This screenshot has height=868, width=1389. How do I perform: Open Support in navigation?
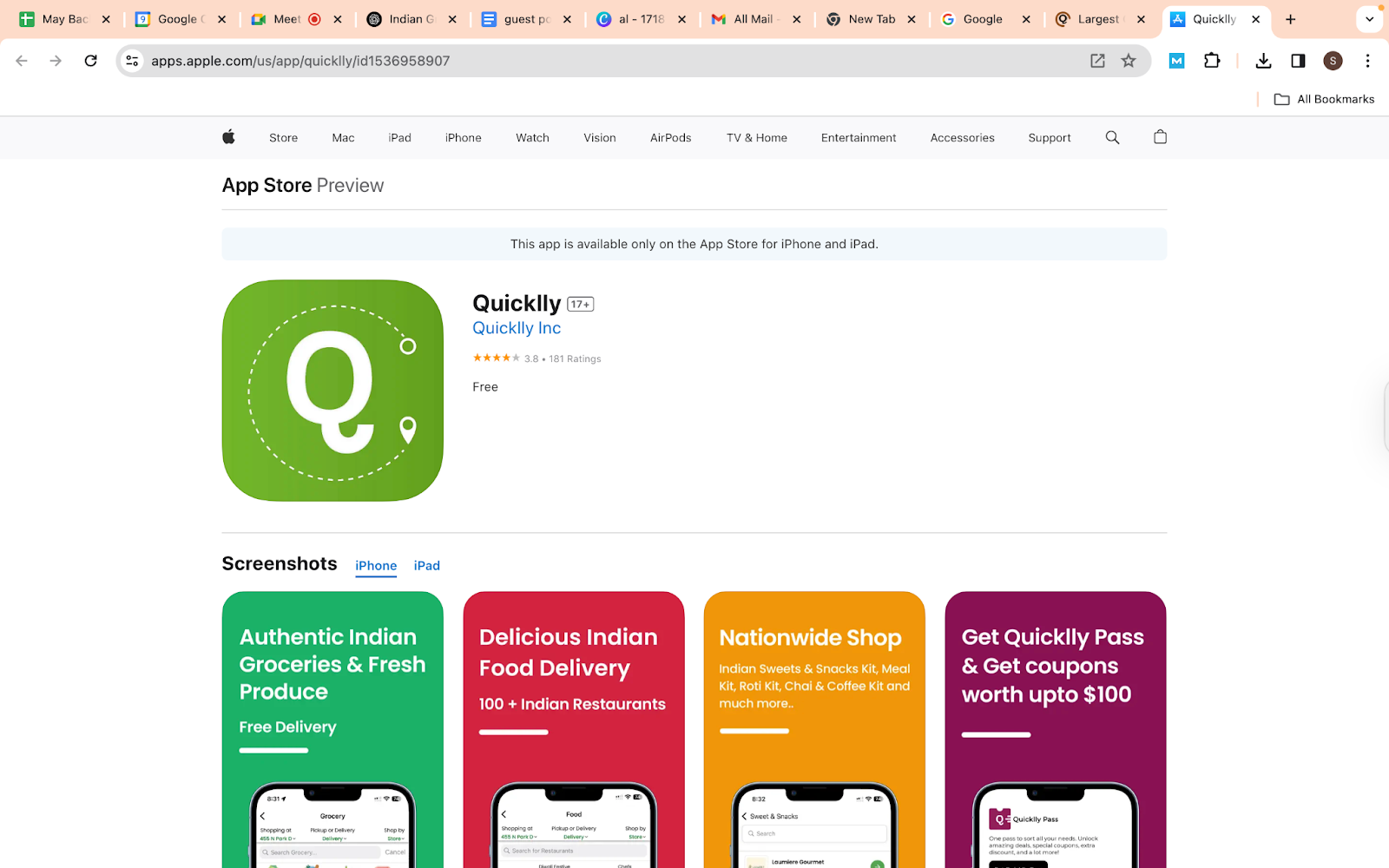1049,138
